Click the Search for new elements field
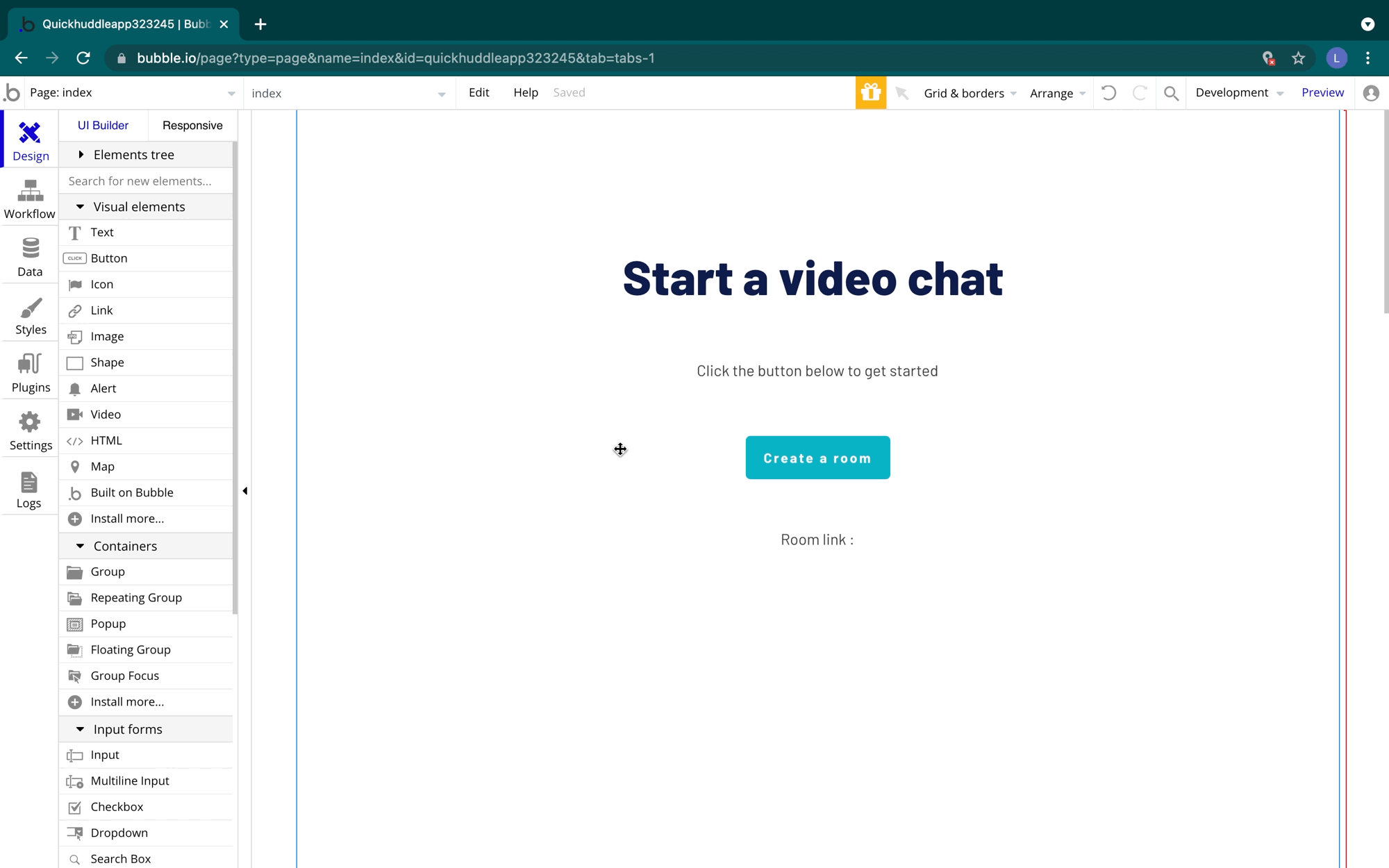1389x868 pixels. pyautogui.click(x=146, y=181)
